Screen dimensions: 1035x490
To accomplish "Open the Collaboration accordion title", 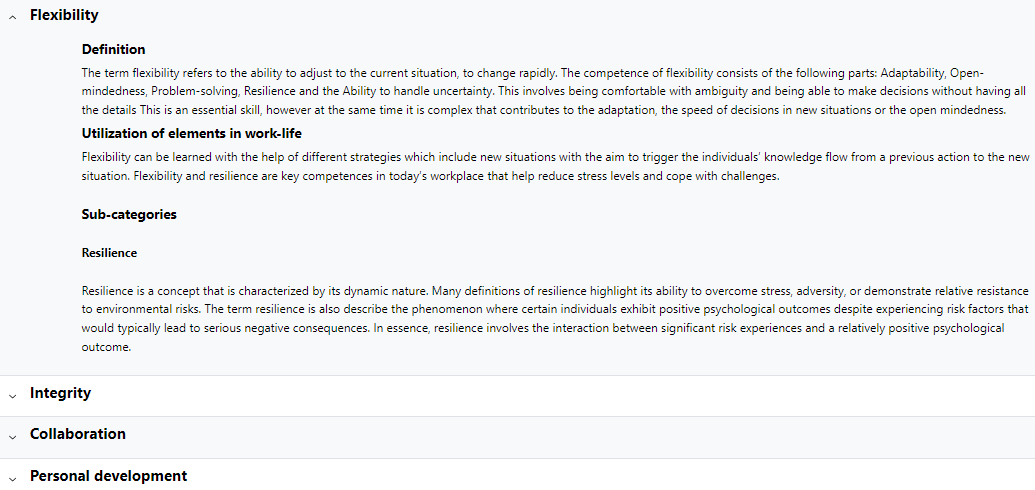I will [x=77, y=434].
